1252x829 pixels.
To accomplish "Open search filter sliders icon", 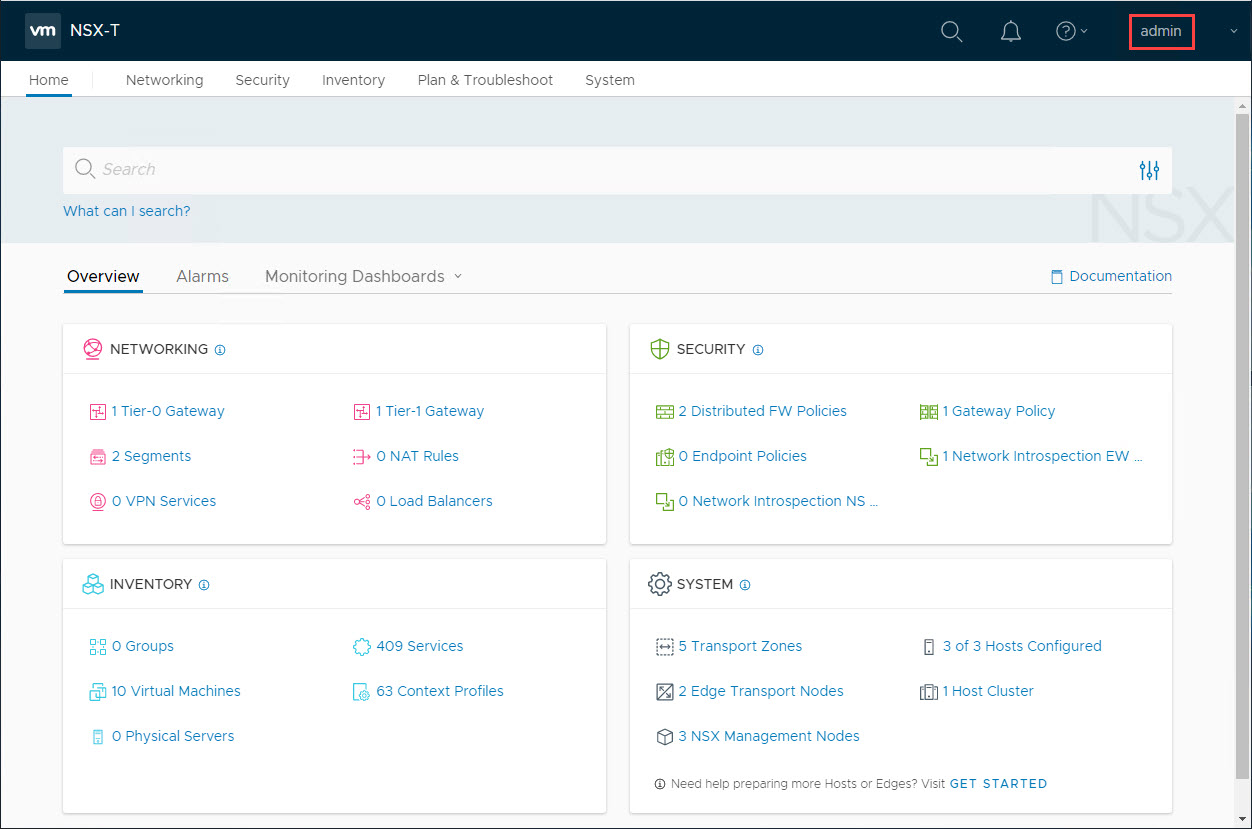I will pos(1149,170).
